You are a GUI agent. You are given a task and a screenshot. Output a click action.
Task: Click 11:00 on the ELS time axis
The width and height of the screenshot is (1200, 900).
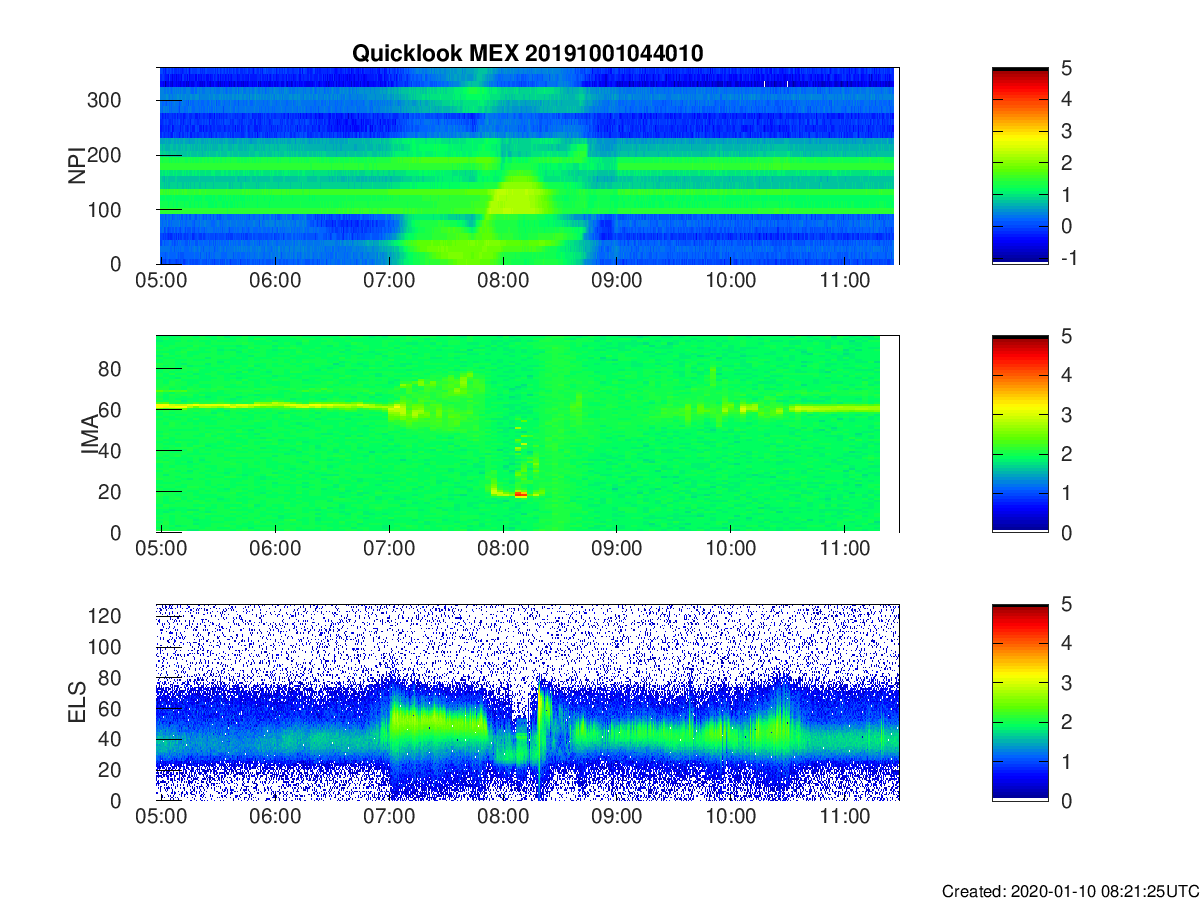coord(845,818)
